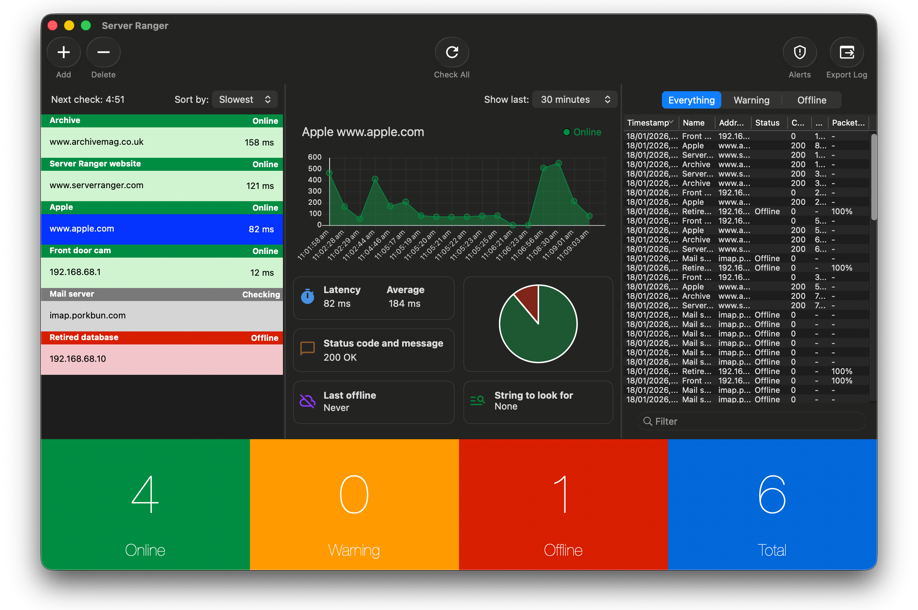The height and width of the screenshot is (610, 918).
Task: Click the Status column header
Action: point(767,123)
